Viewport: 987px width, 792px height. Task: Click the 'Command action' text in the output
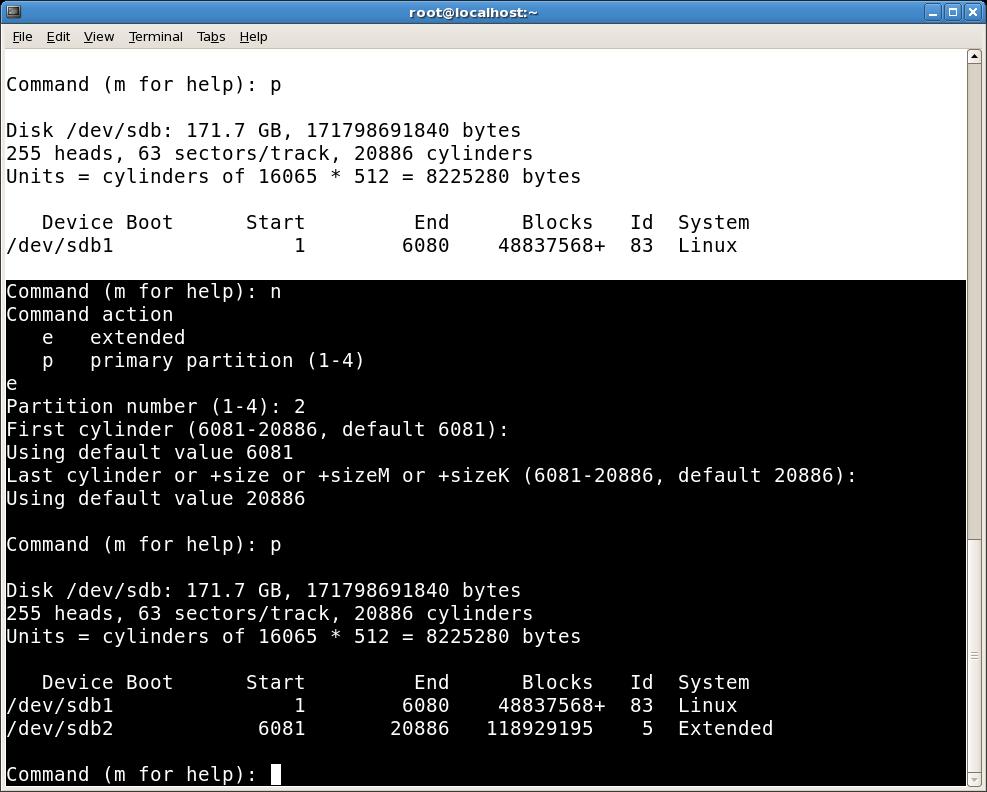[x=89, y=314]
